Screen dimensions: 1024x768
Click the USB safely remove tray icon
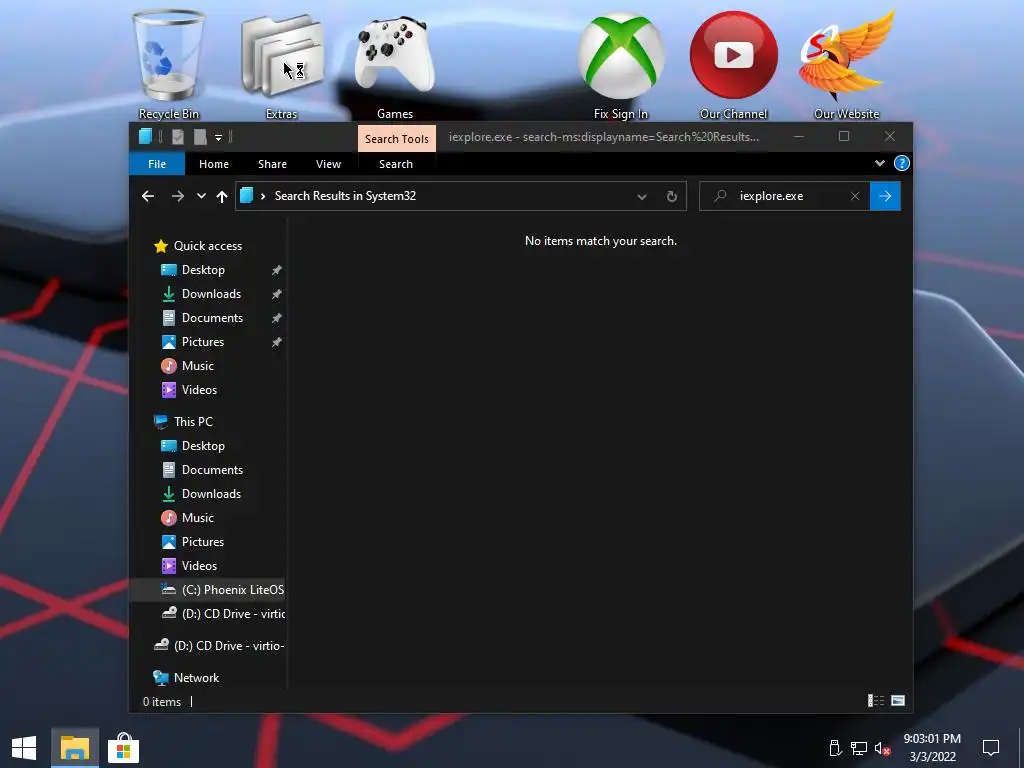(835, 748)
